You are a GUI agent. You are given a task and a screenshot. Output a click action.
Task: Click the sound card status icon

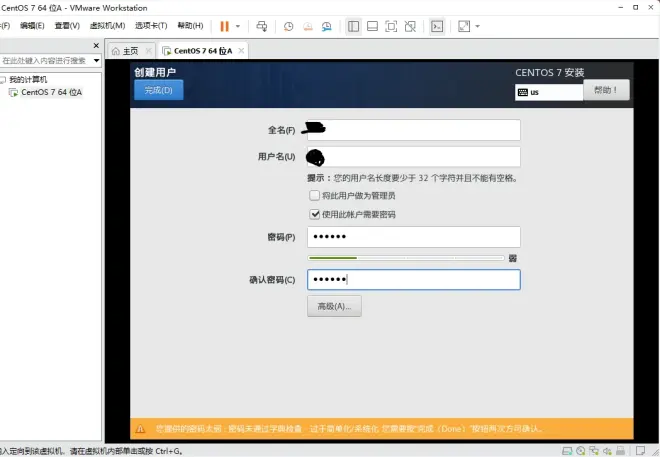pos(607,451)
